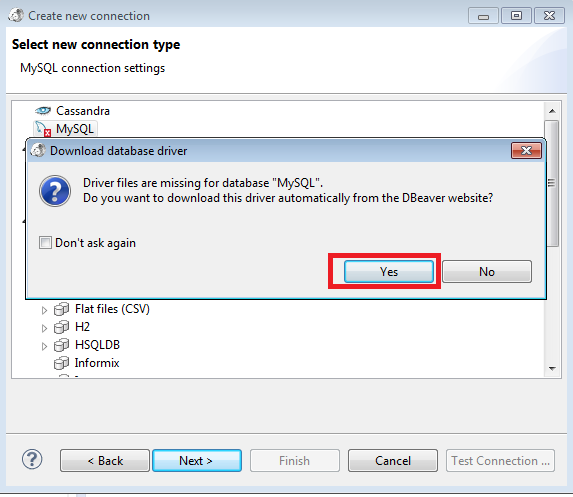Viewport: 573px width, 497px height.
Task: Confirm driver download with Yes
Action: [389, 272]
